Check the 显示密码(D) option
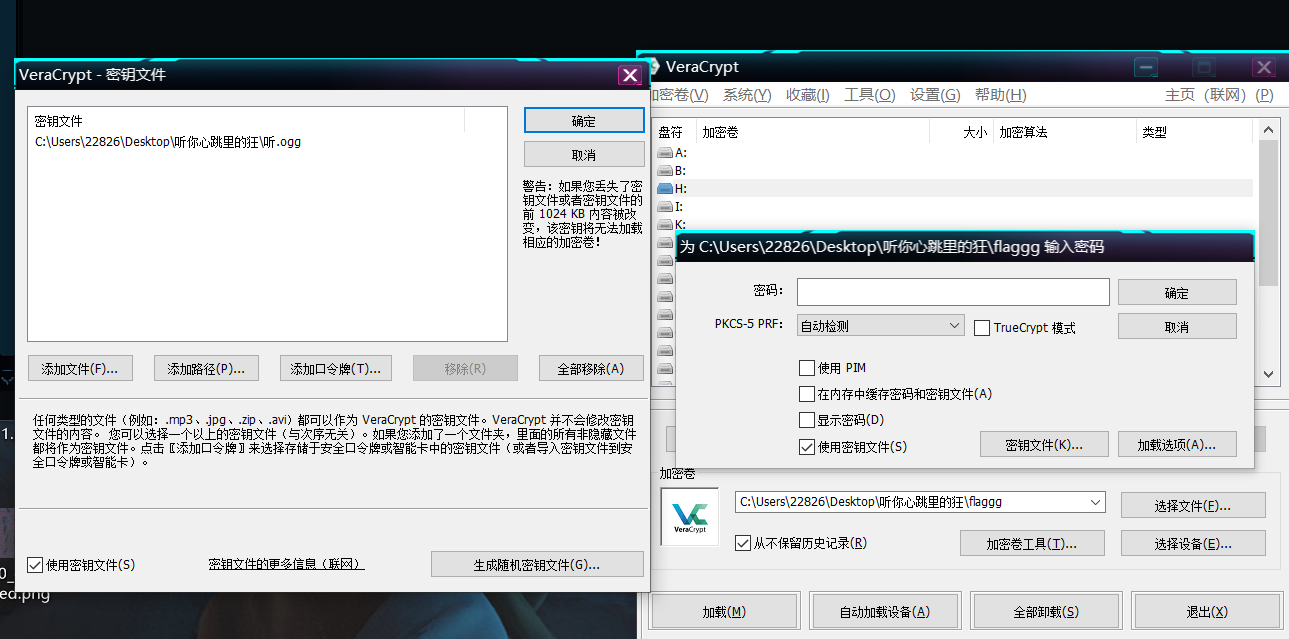The width and height of the screenshot is (1289, 639). 807,420
